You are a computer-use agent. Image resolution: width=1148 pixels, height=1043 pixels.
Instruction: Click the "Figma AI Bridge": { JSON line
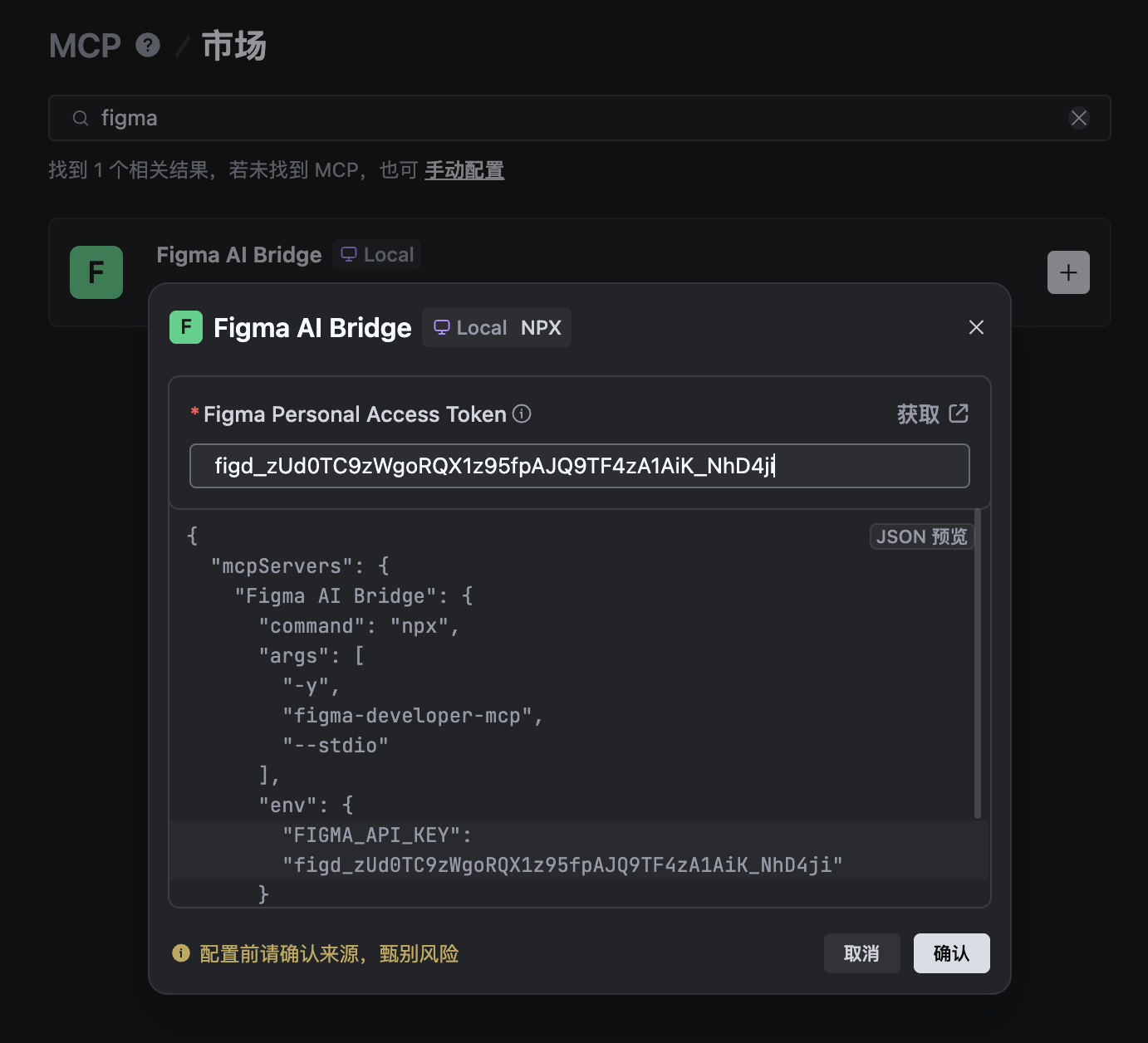pyautogui.click(x=354, y=596)
